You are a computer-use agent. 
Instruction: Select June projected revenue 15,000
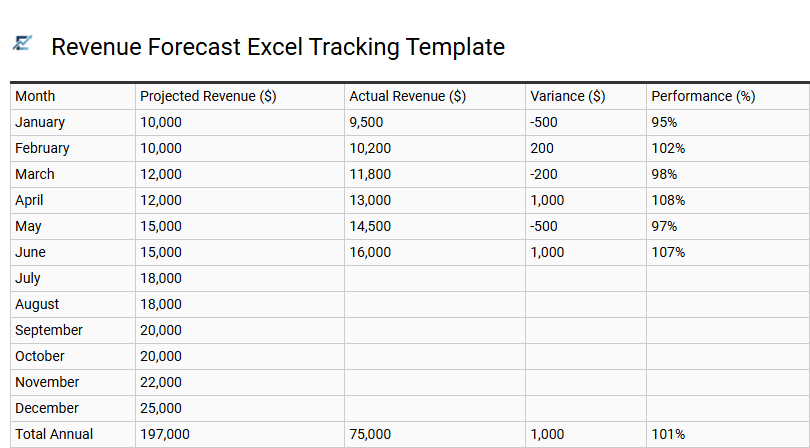[161, 252]
